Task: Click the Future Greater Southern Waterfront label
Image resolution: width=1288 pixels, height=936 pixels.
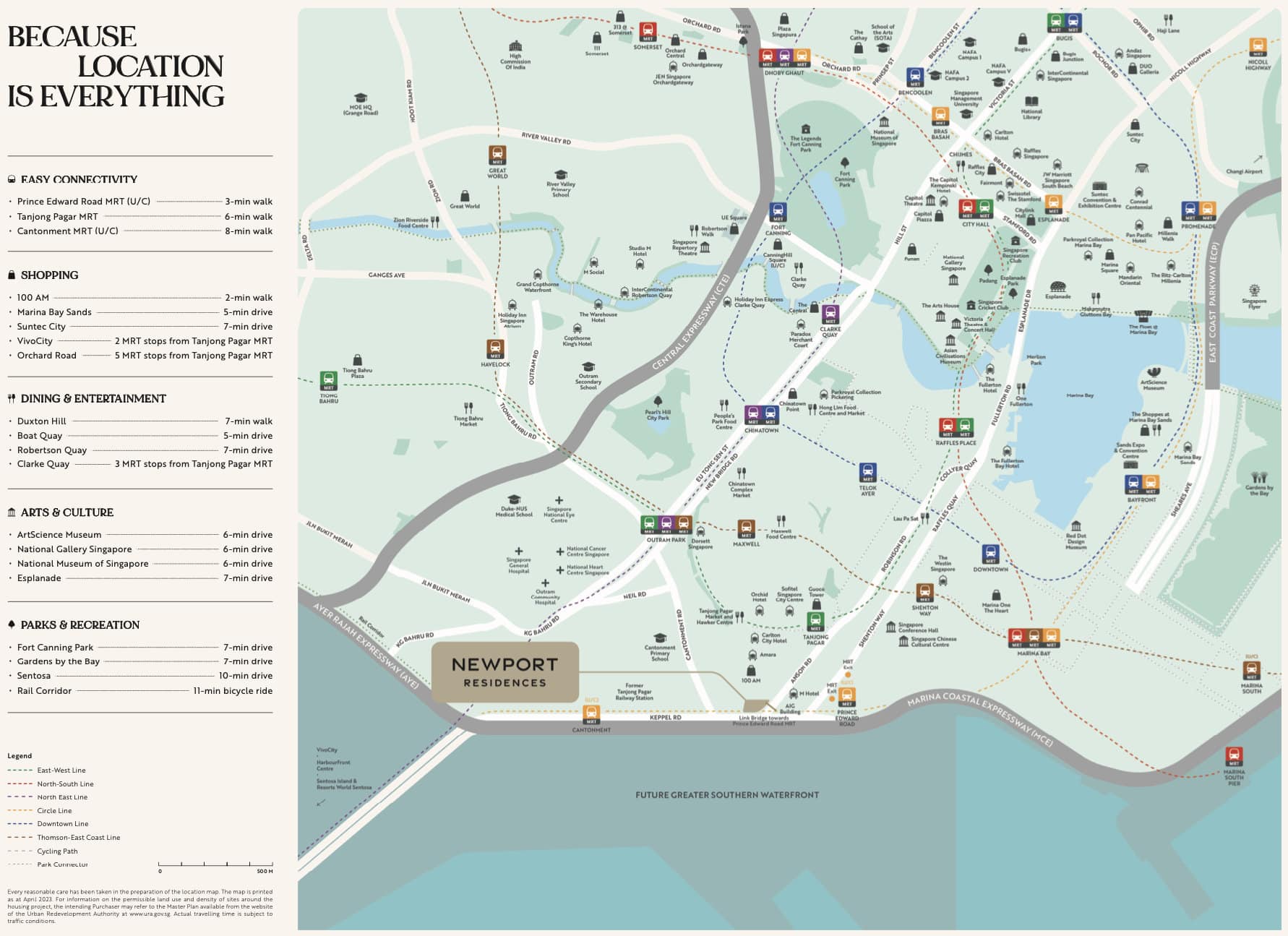Action: 727,795
